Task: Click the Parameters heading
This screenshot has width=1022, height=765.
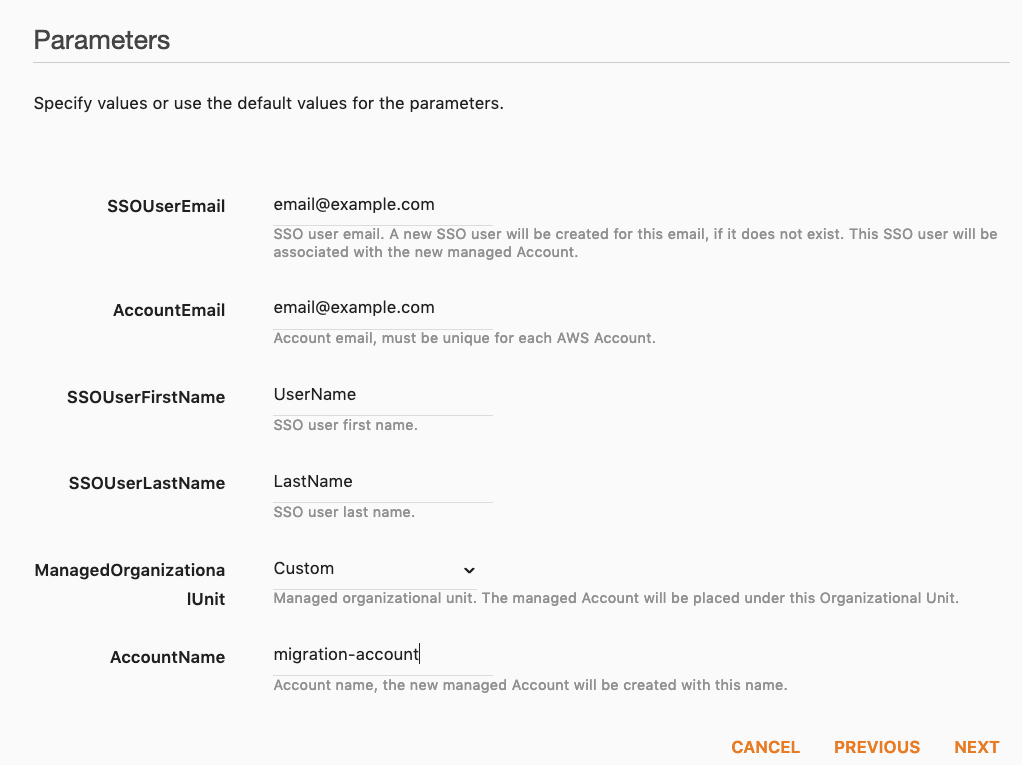Action: [102, 40]
